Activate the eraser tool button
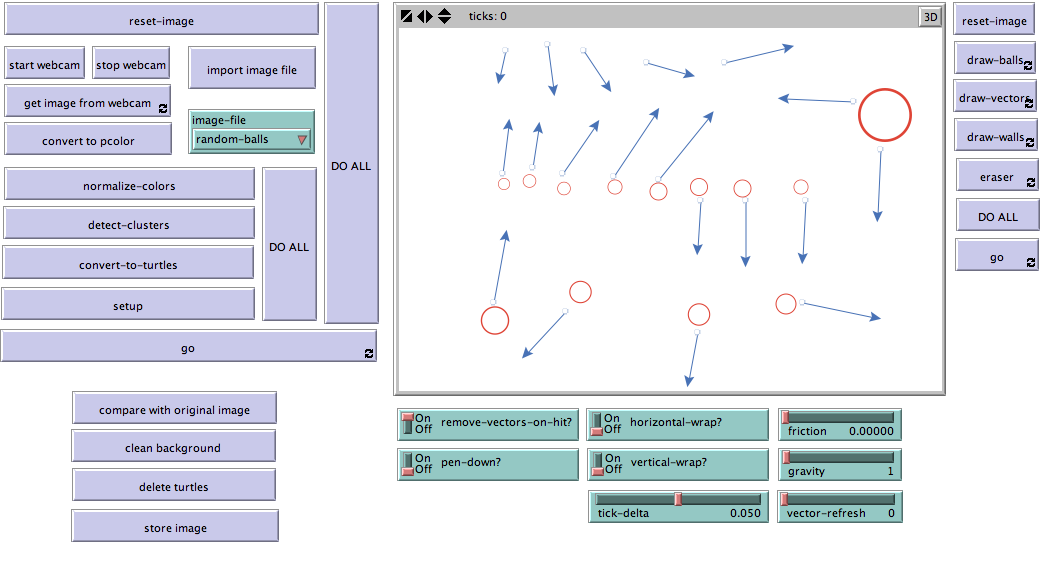The height and width of the screenshot is (563, 1044). [996, 177]
